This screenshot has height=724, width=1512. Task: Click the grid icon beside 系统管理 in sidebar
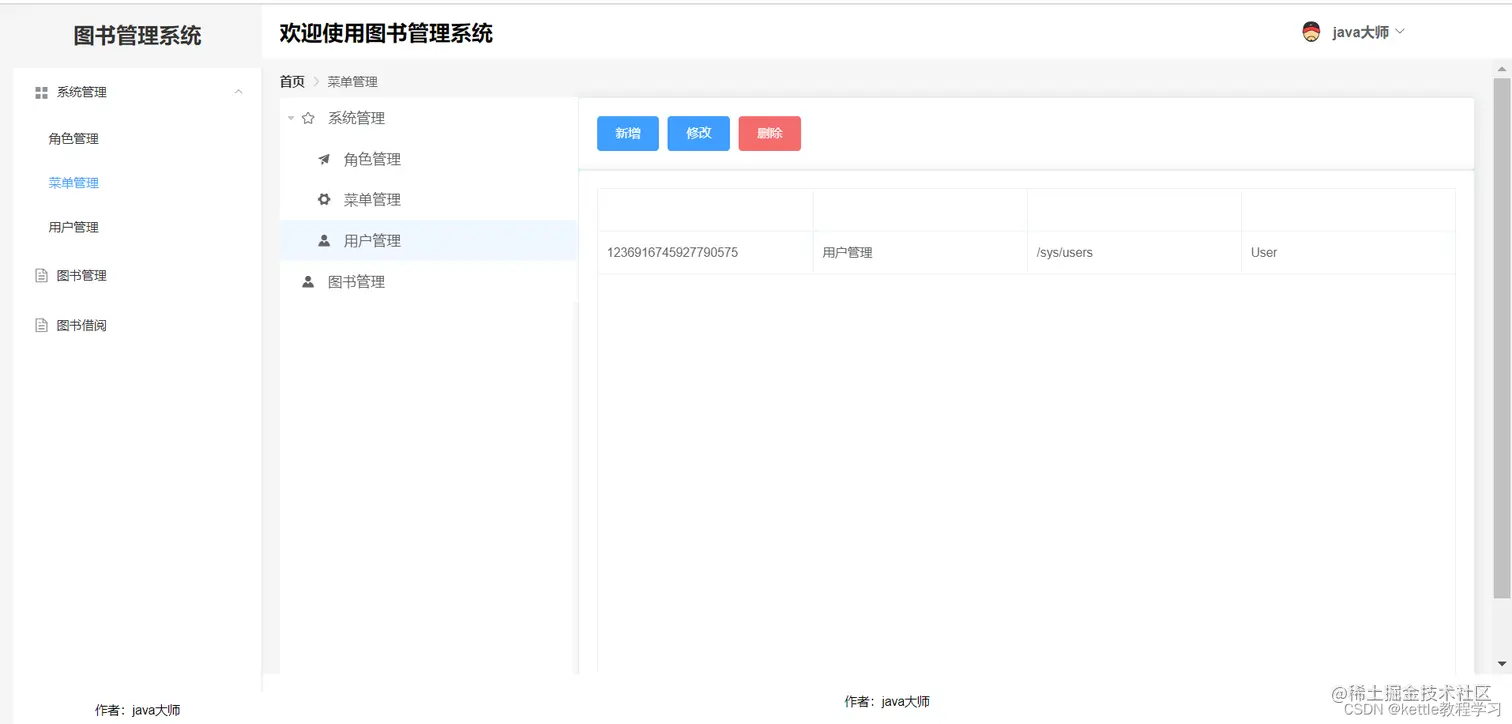click(x=41, y=92)
